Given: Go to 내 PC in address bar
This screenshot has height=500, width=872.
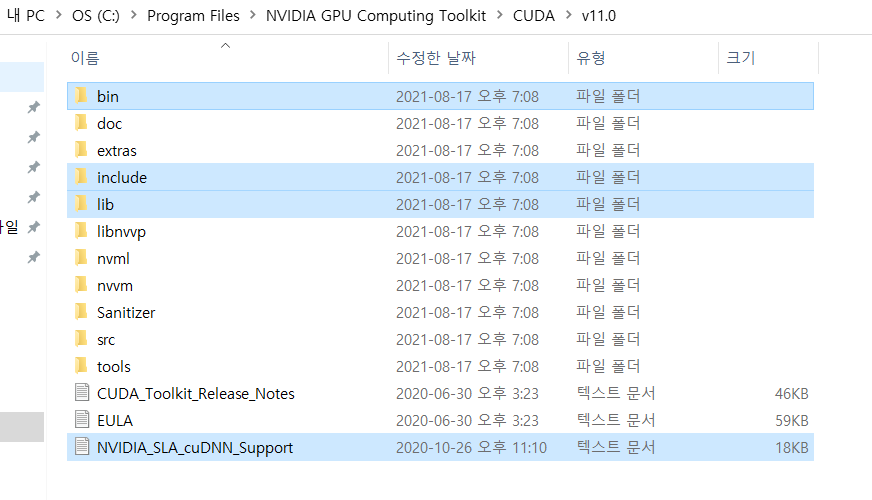Looking at the screenshot, I should (26, 16).
